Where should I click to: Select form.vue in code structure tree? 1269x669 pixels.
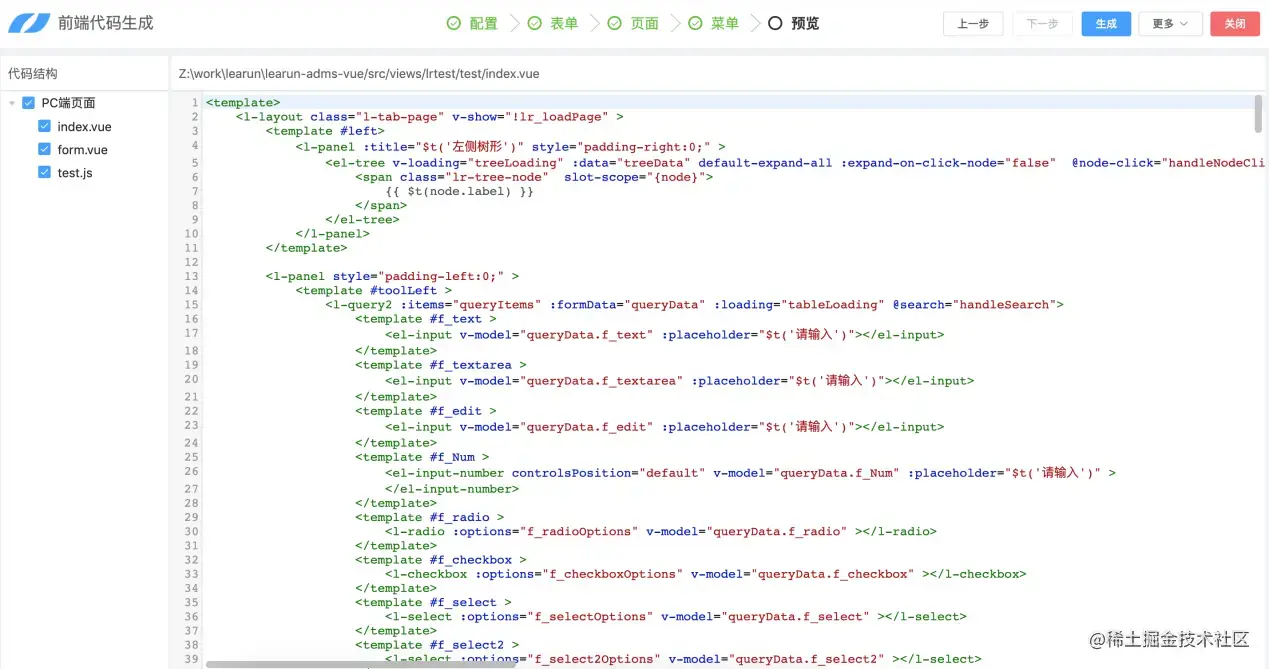(x=82, y=149)
